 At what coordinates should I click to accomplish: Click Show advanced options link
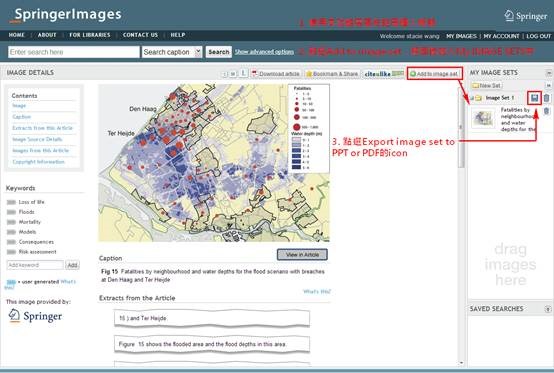(264, 52)
